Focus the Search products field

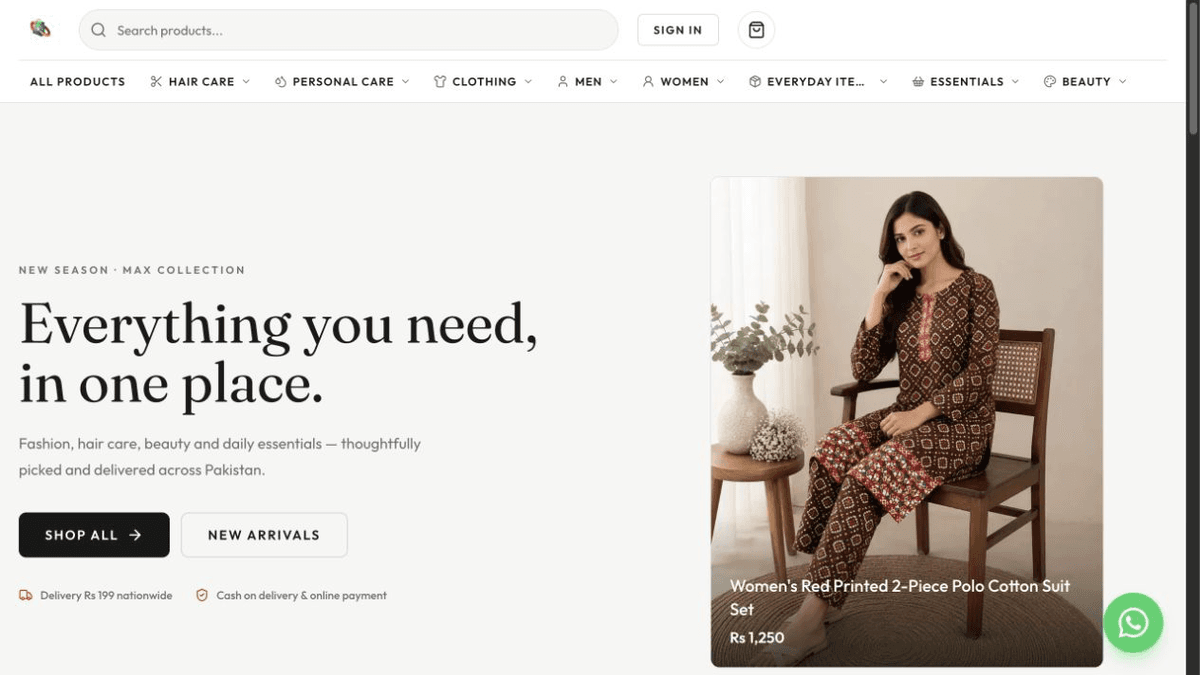[x=348, y=30]
